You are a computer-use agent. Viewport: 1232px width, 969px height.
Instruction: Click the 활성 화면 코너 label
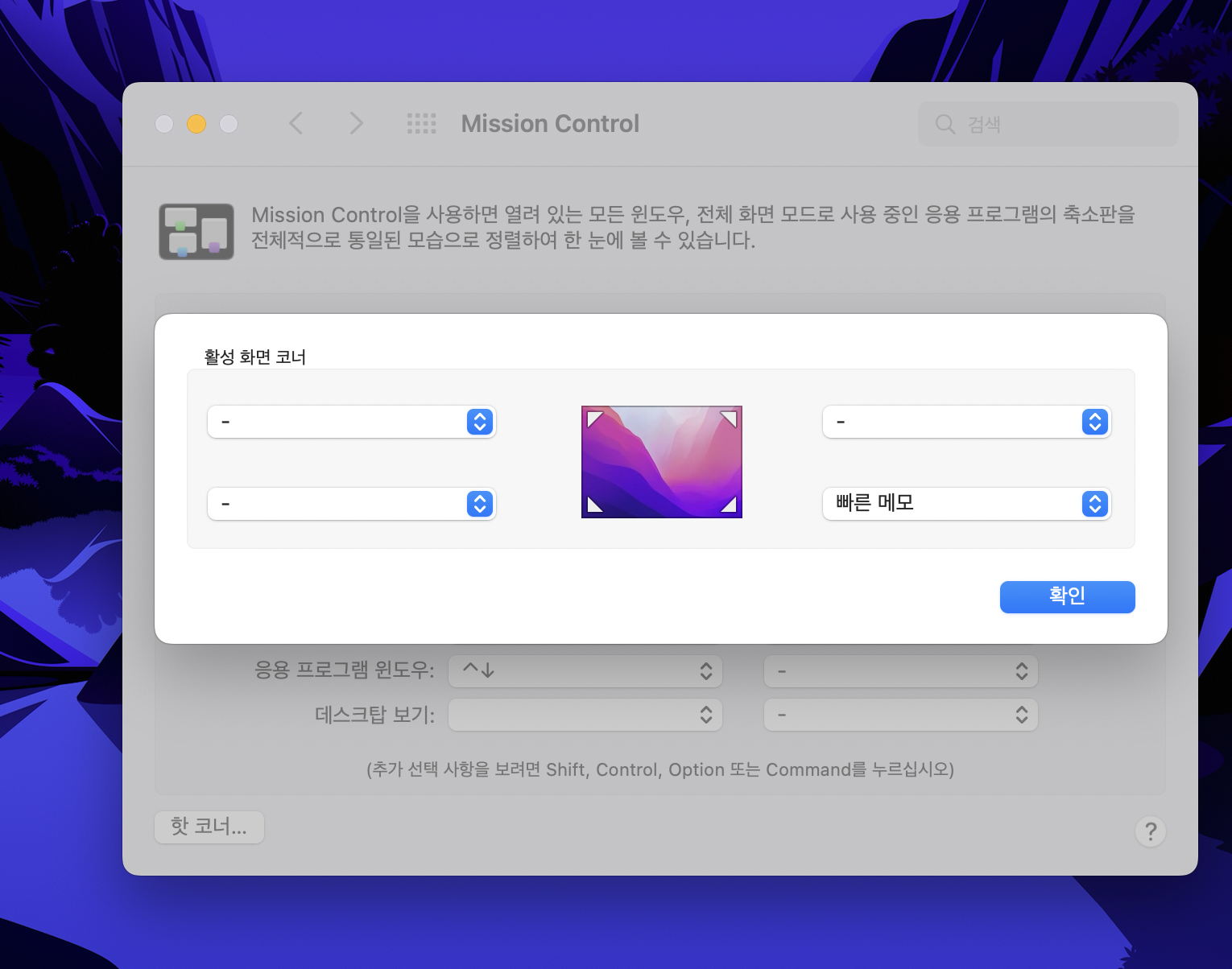[x=255, y=357]
